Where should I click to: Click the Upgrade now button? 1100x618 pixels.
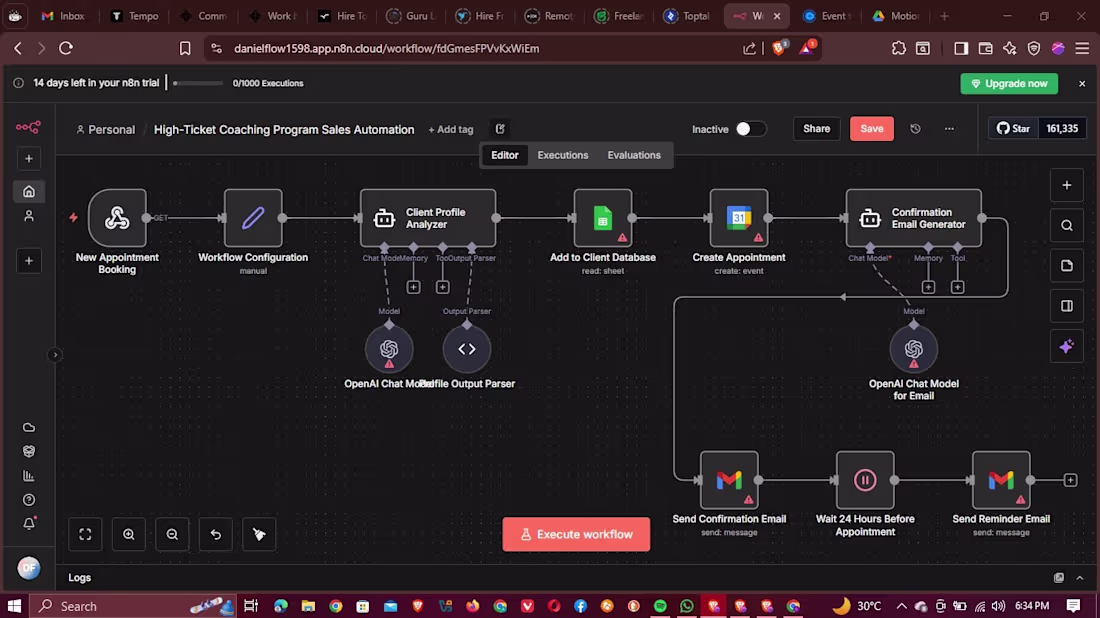[1009, 83]
